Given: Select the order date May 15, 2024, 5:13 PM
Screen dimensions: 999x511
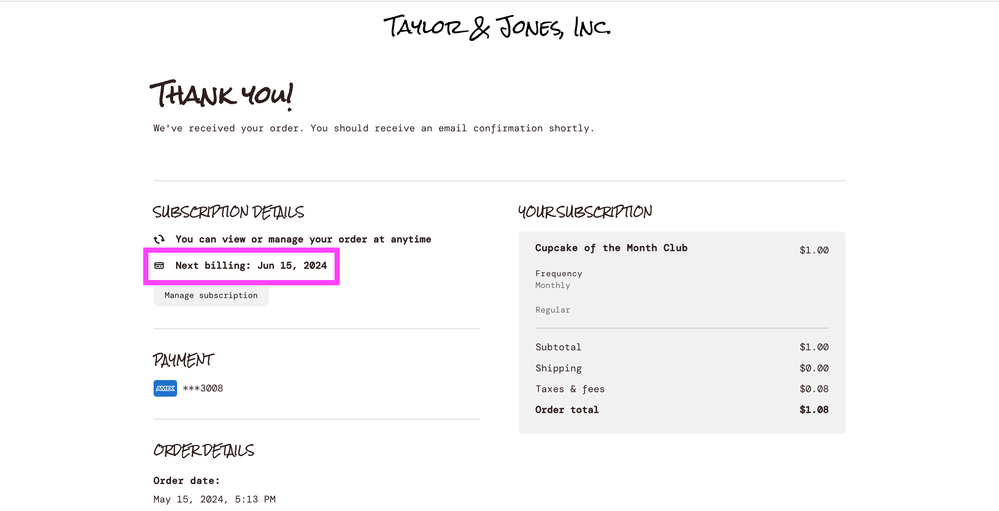Looking at the screenshot, I should click(214, 499).
